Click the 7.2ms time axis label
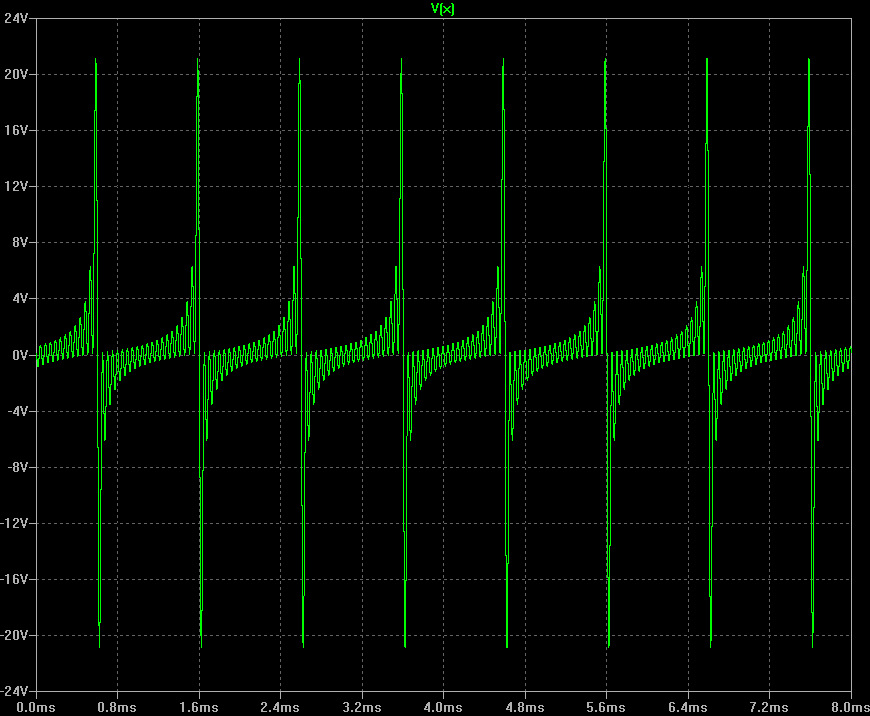This screenshot has height=716, width=870. pyautogui.click(x=770, y=708)
